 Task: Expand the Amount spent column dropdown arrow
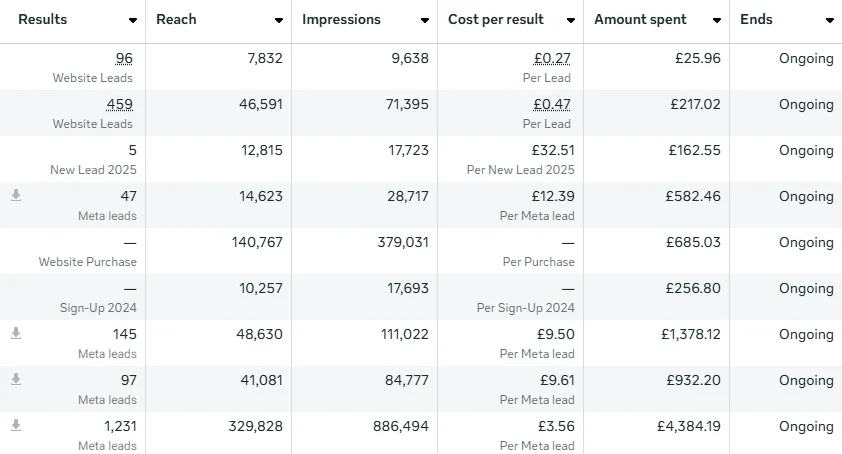(x=717, y=21)
